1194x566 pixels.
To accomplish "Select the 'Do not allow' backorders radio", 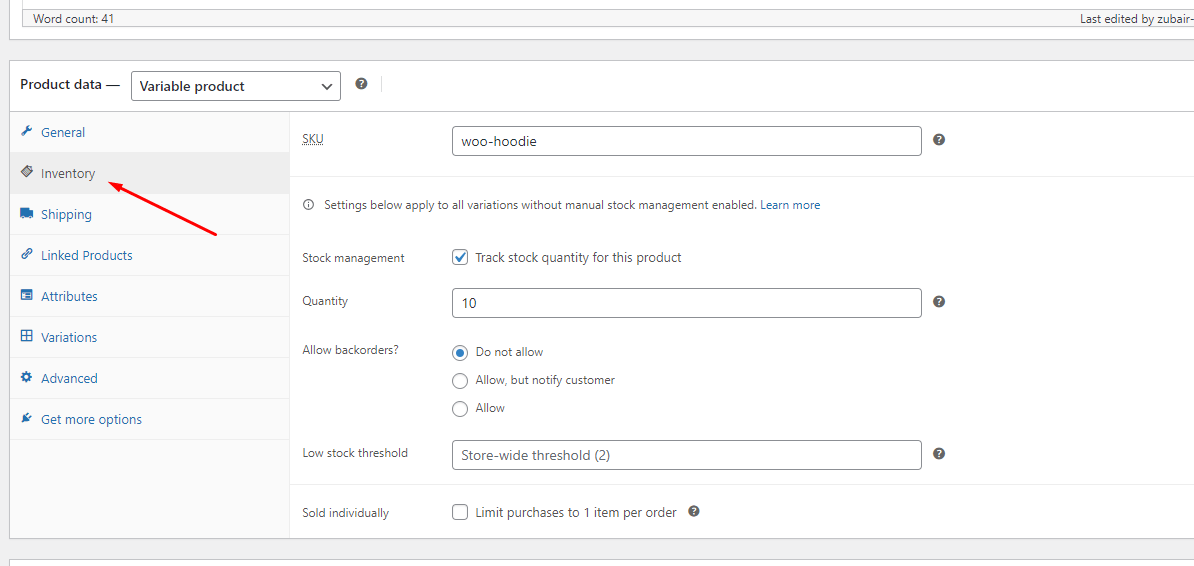I will (x=460, y=352).
